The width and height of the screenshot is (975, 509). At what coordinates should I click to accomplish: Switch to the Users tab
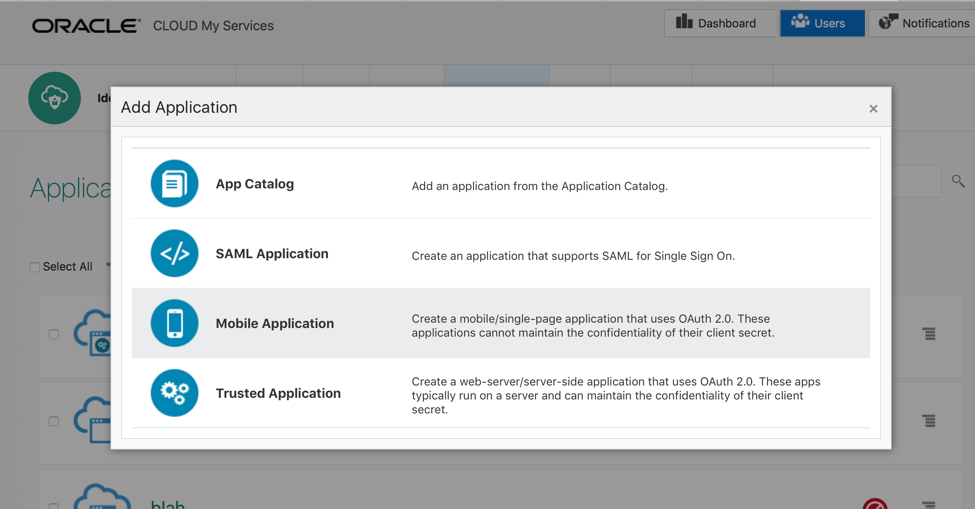point(821,23)
